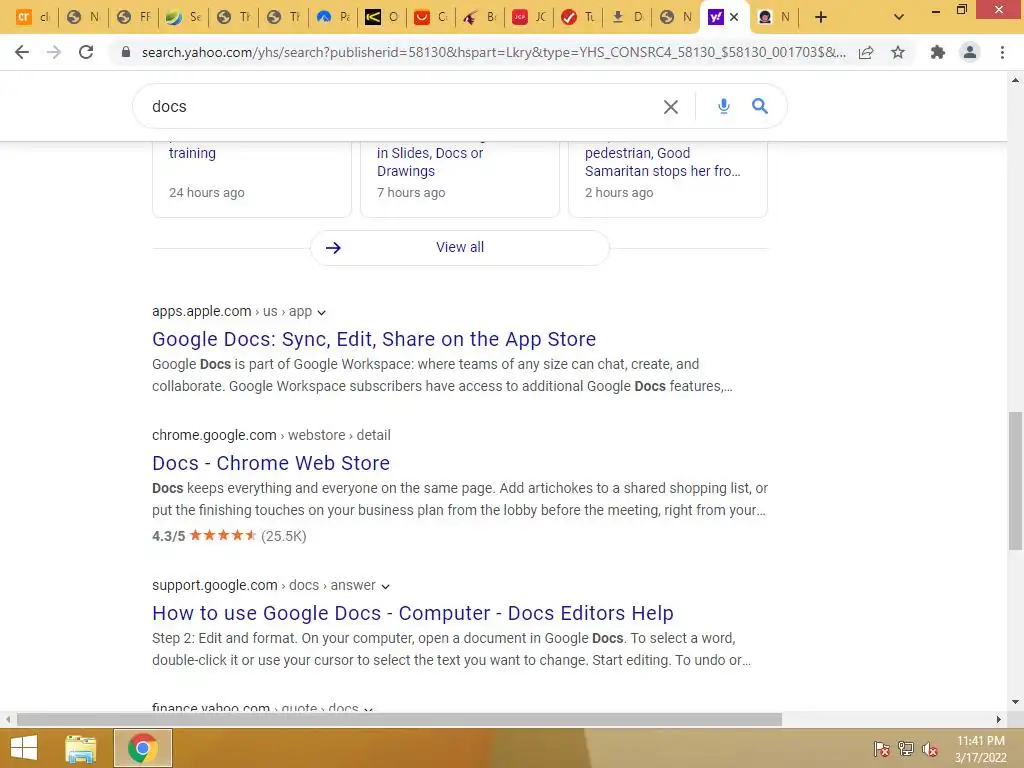Click the lock icon in address bar

[126, 52]
